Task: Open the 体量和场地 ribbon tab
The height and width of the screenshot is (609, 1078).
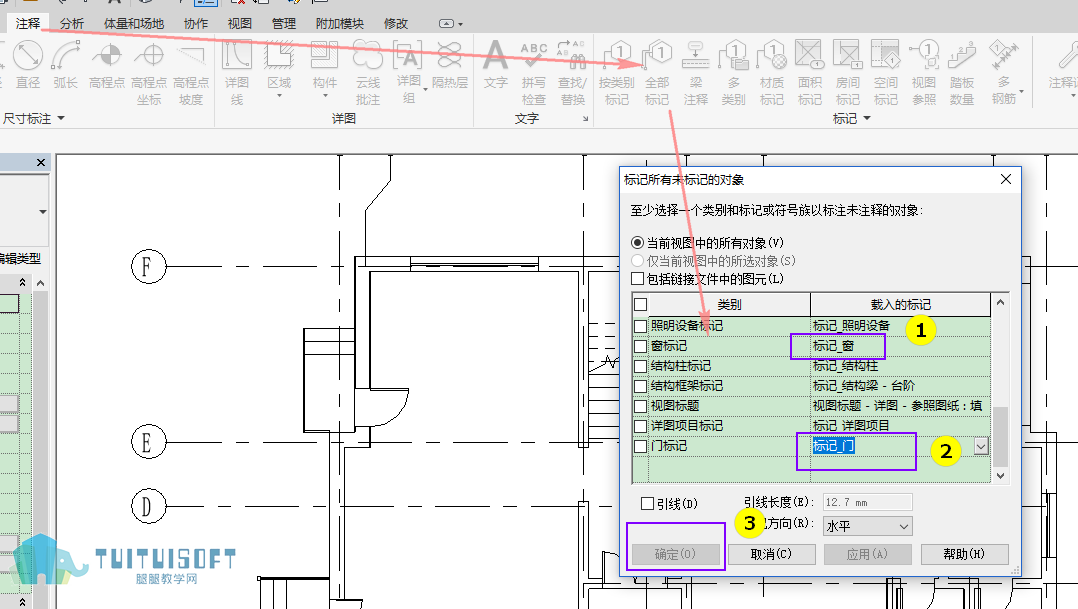Action: point(134,23)
